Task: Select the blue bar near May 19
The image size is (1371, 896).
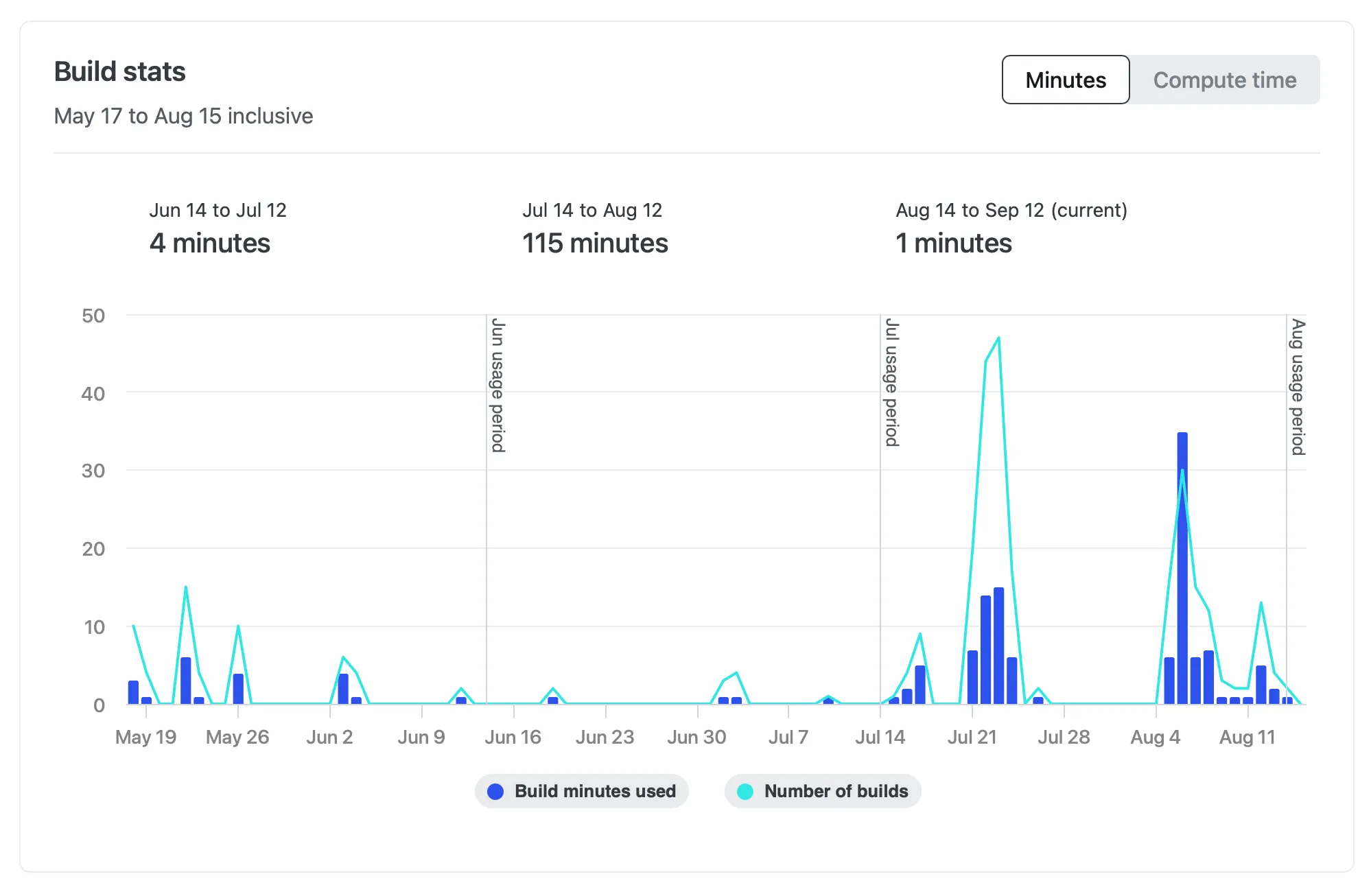Action: (x=132, y=693)
